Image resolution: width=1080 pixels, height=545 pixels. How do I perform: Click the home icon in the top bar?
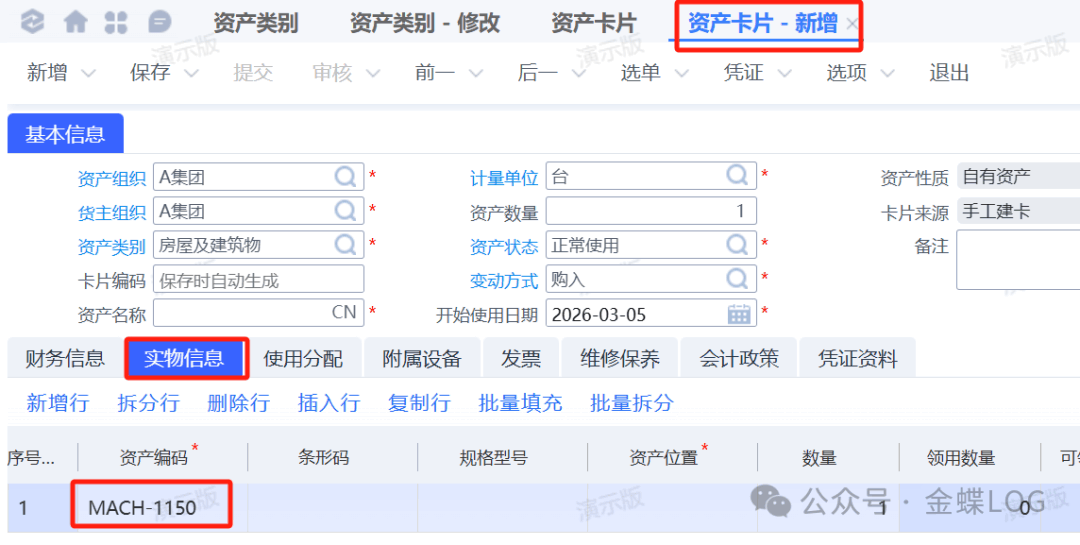coord(75,22)
